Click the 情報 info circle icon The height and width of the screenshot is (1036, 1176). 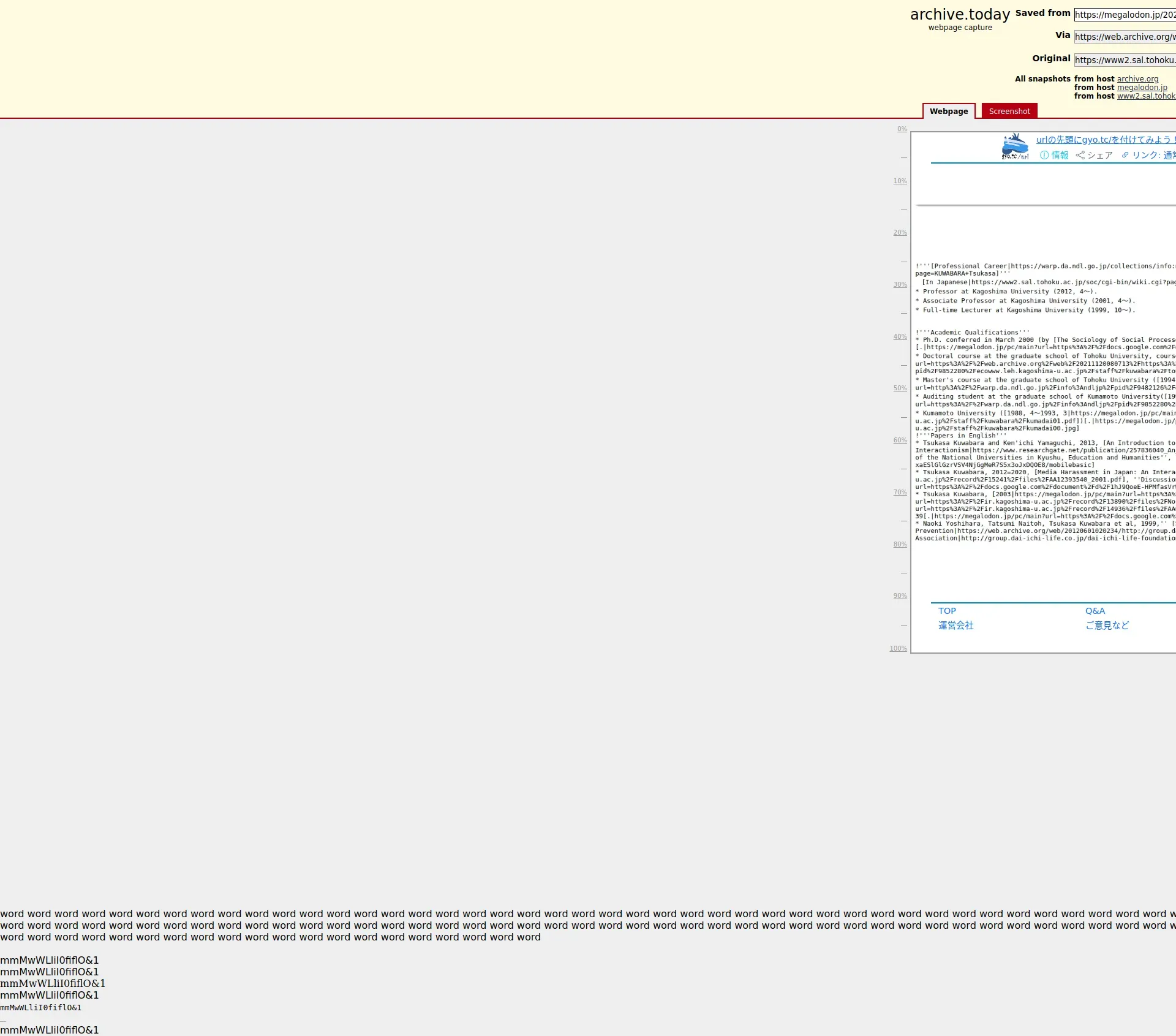(1044, 156)
